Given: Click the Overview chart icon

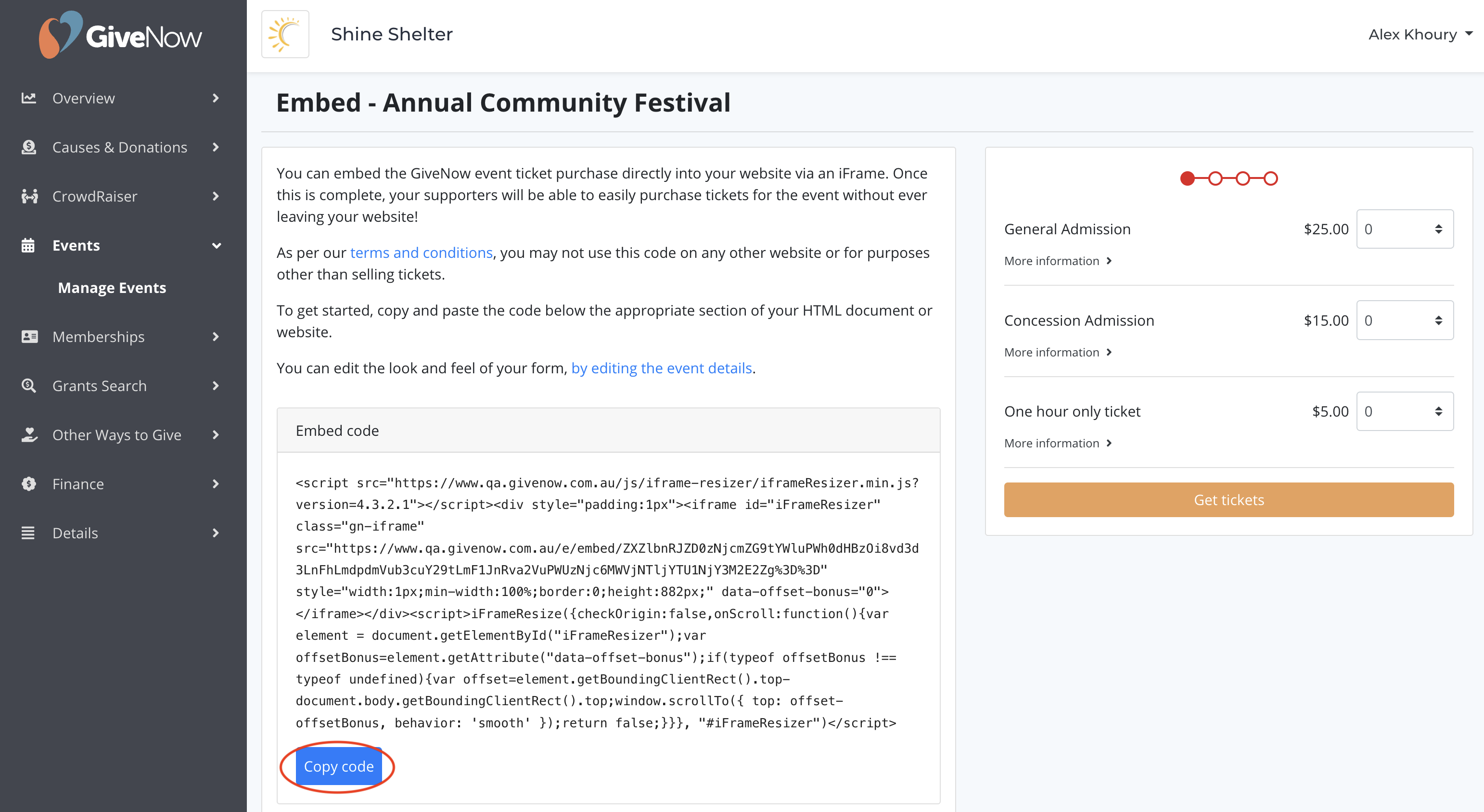Looking at the screenshot, I should coord(28,99).
